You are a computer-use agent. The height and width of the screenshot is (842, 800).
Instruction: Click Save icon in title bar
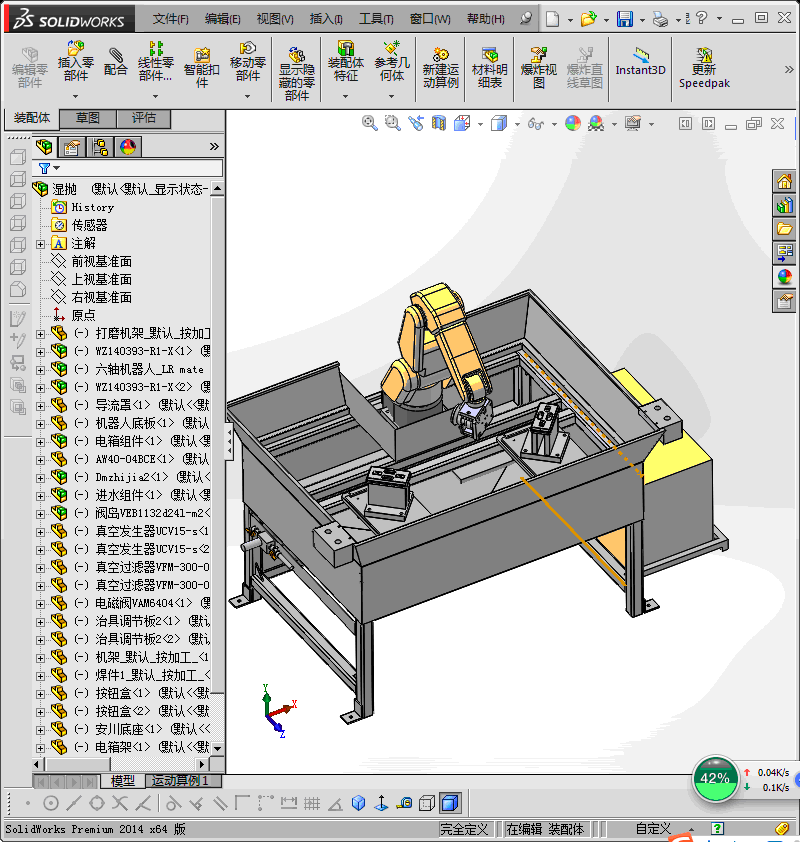point(624,19)
